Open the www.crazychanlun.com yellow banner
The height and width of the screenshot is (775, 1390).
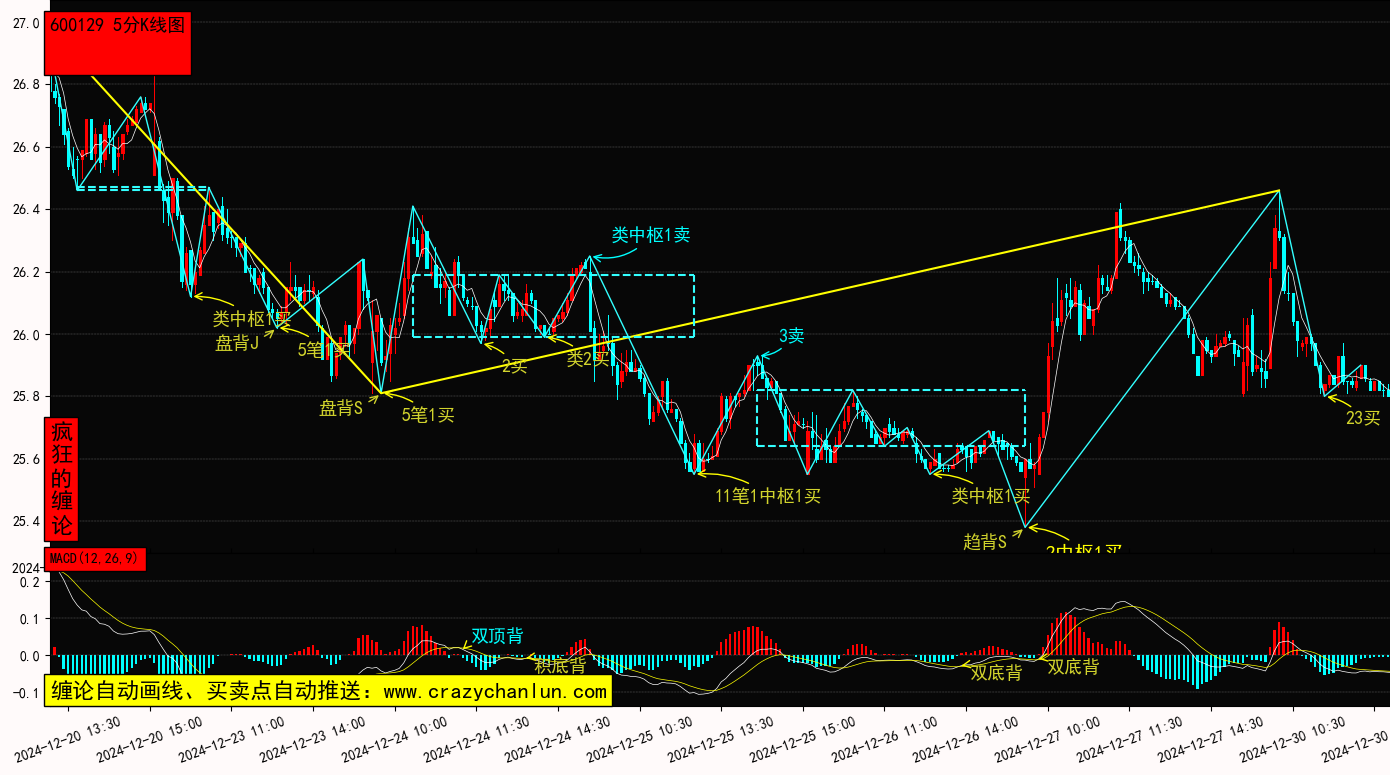pyautogui.click(x=328, y=691)
